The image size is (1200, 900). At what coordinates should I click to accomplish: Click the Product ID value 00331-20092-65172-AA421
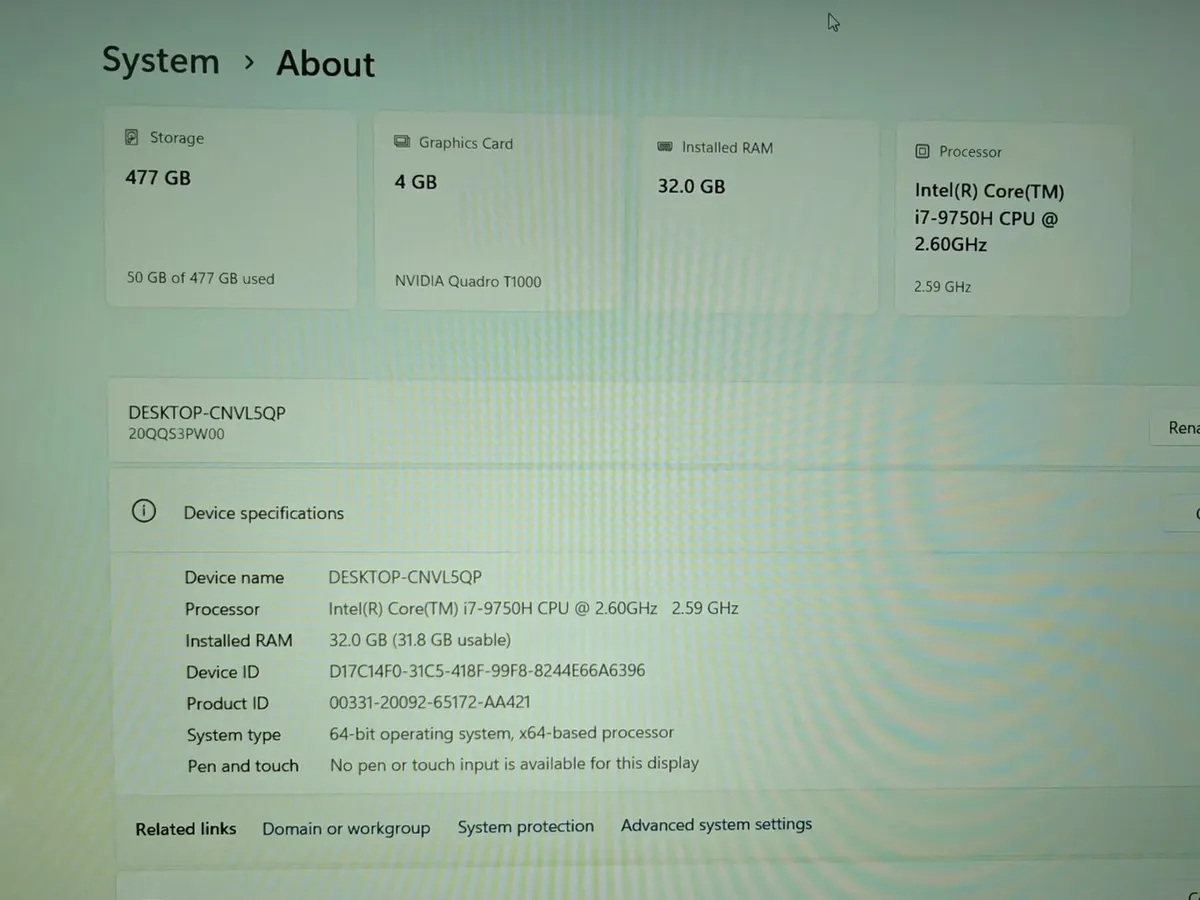point(430,703)
